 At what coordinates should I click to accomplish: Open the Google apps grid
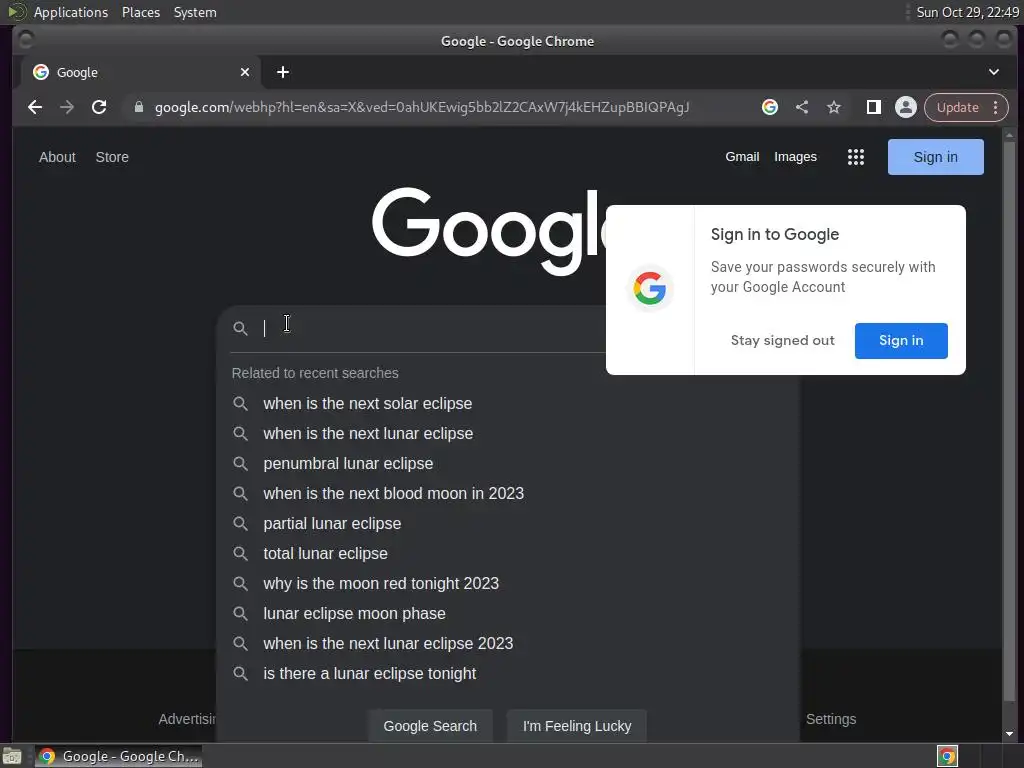(856, 157)
